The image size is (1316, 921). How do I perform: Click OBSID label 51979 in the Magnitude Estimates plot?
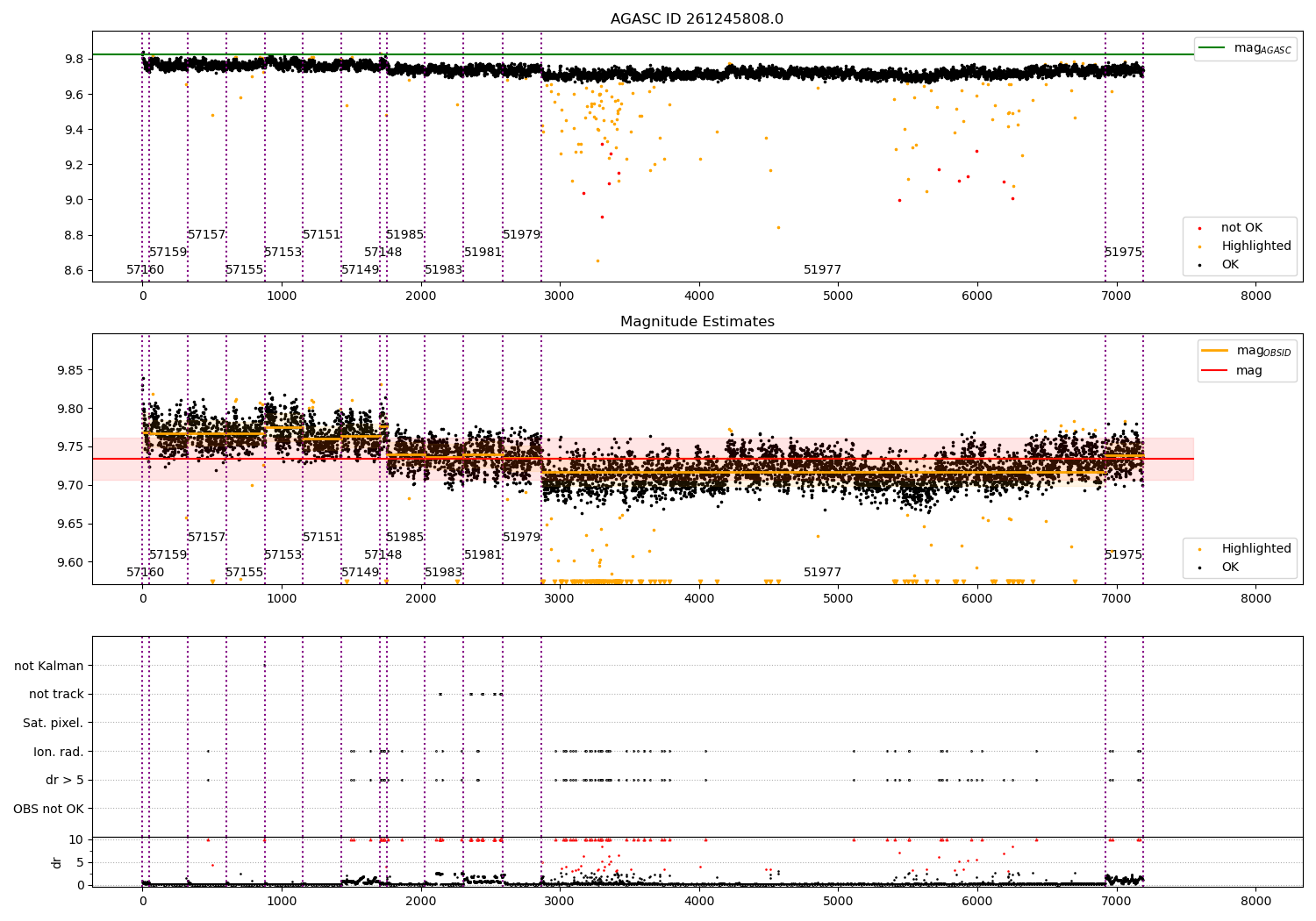(521, 538)
